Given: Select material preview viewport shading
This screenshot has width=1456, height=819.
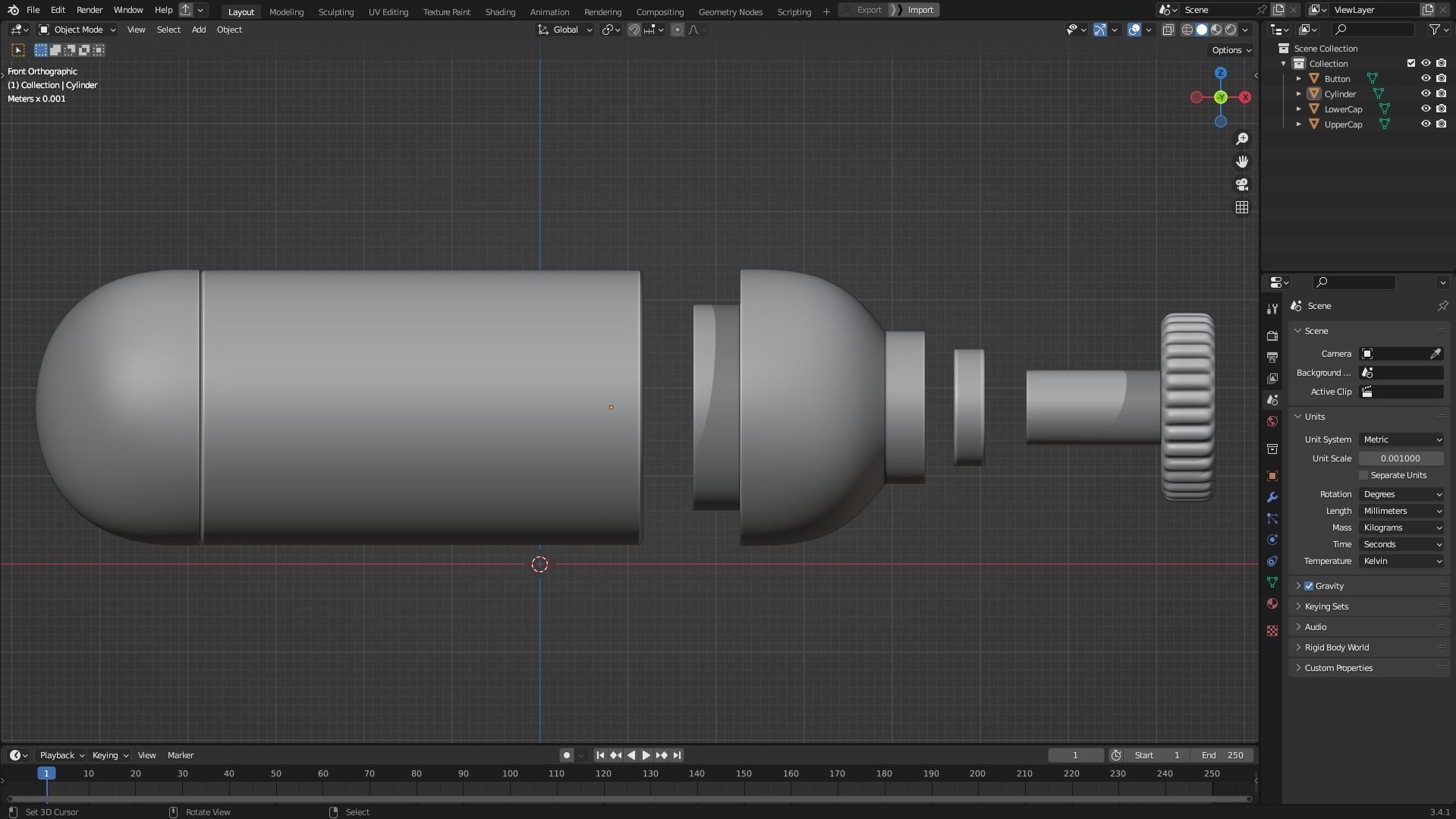Looking at the screenshot, I should pyautogui.click(x=1216, y=30).
